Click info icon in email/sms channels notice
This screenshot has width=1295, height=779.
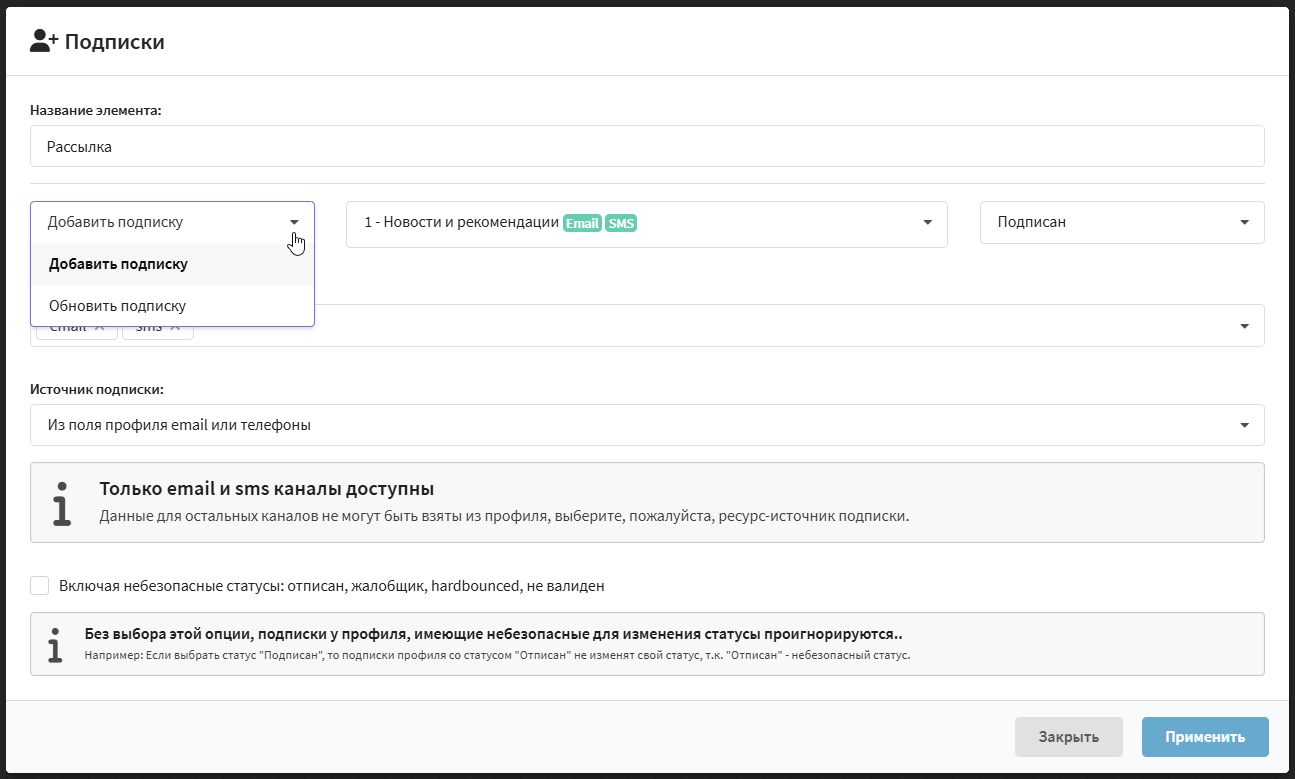coord(62,503)
